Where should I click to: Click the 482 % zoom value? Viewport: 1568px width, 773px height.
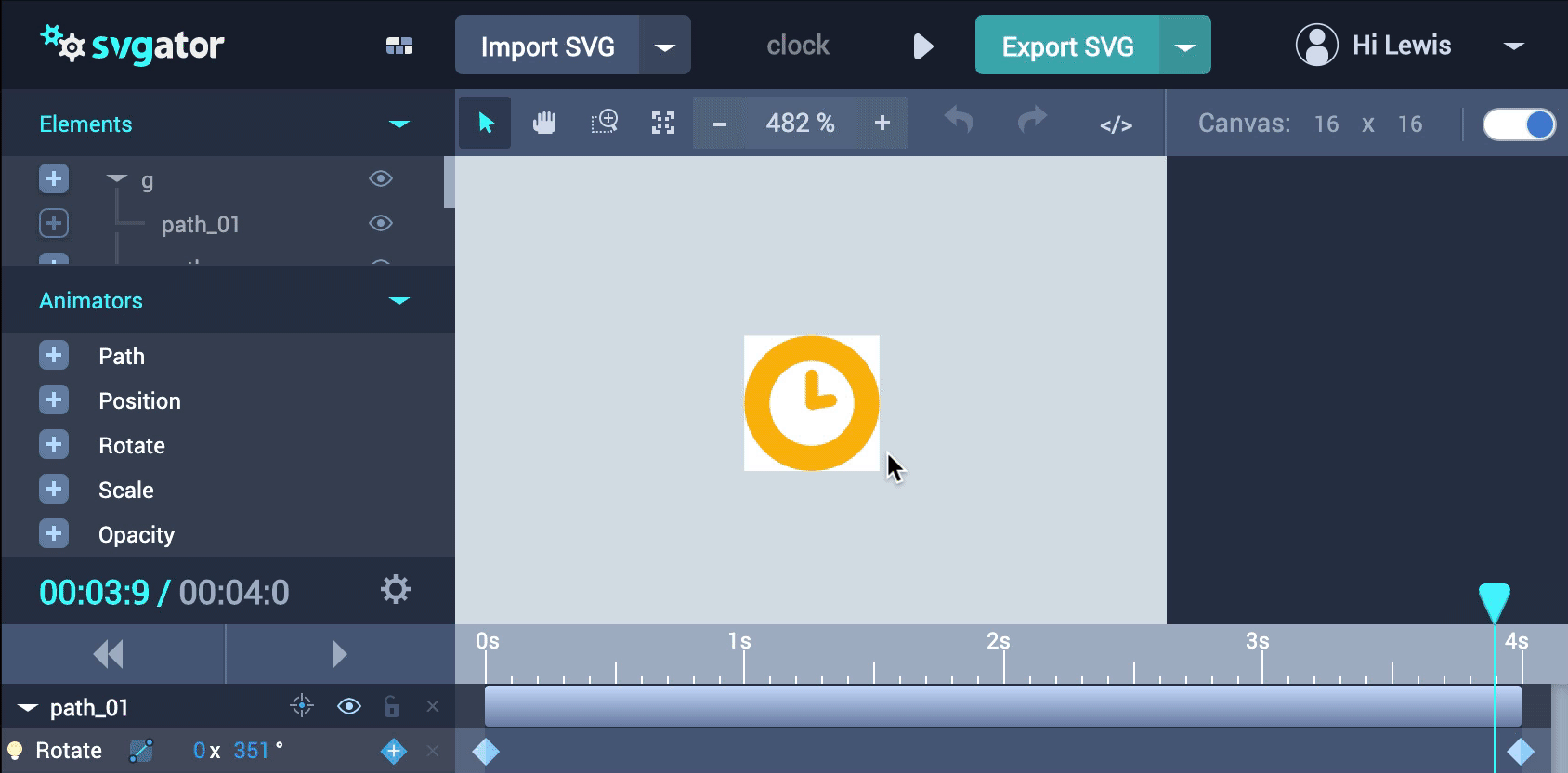[x=800, y=123]
